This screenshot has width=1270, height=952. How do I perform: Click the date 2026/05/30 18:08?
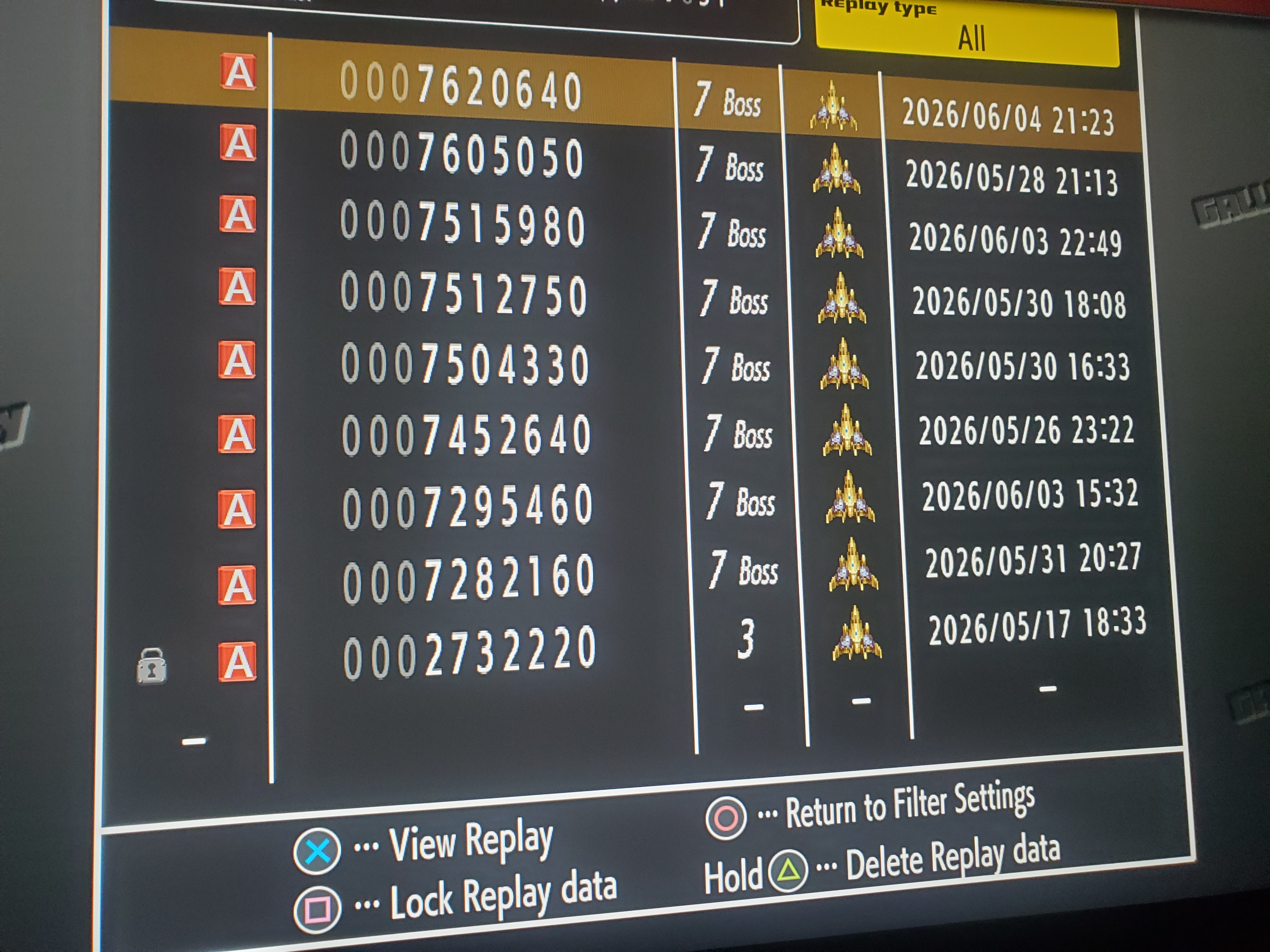coord(1019,303)
